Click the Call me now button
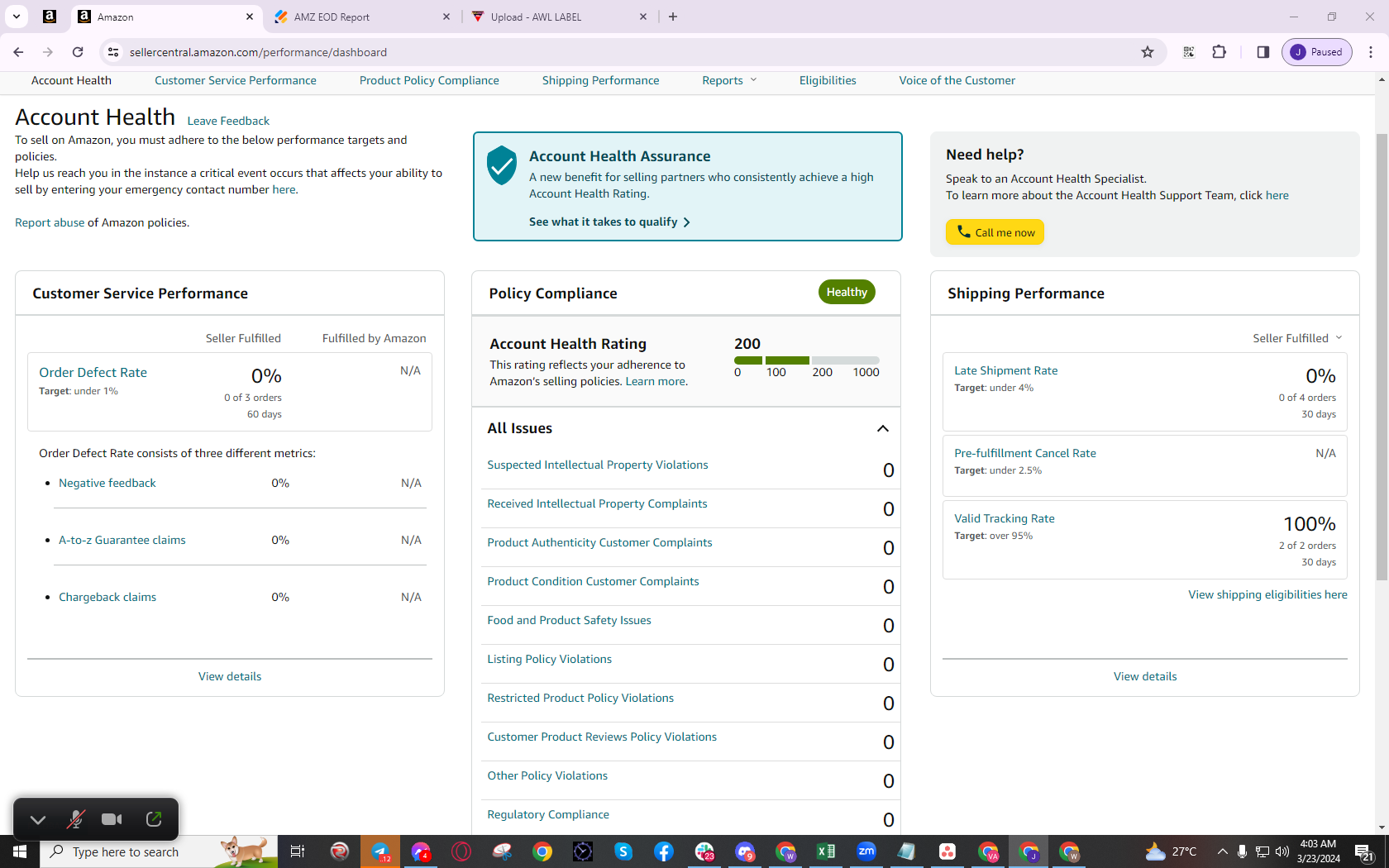 point(995,232)
